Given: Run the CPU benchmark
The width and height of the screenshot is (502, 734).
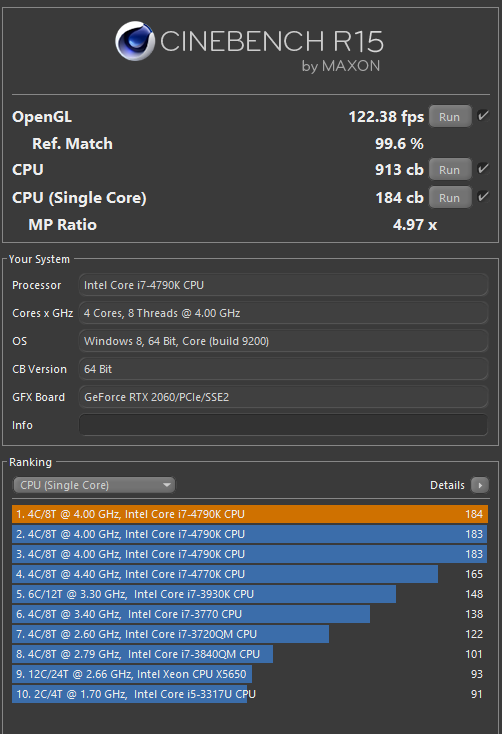Looking at the screenshot, I should click(450, 169).
